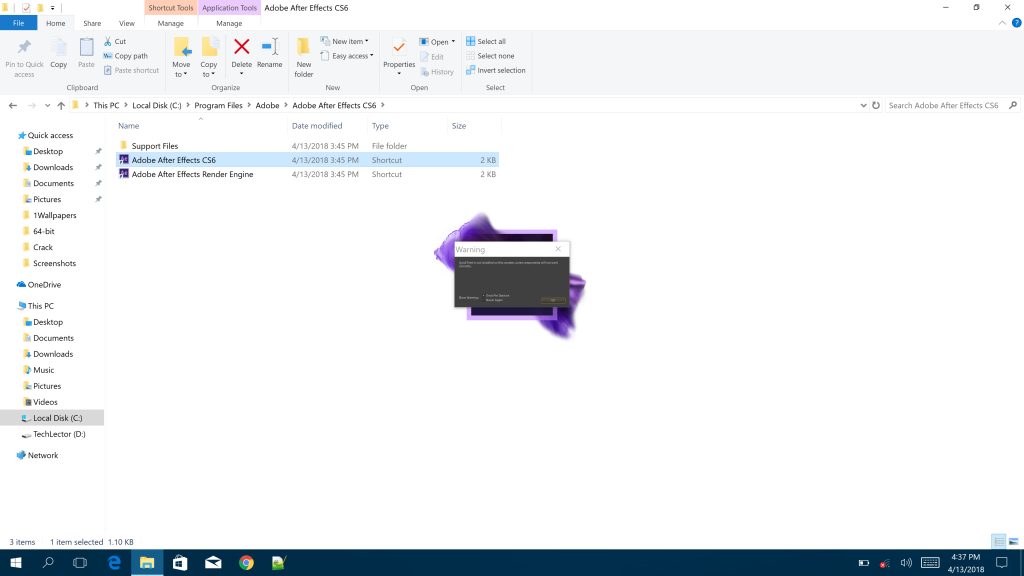The width and height of the screenshot is (1024, 576).
Task: Select OneDrive in navigation pane
Action: tap(44, 285)
